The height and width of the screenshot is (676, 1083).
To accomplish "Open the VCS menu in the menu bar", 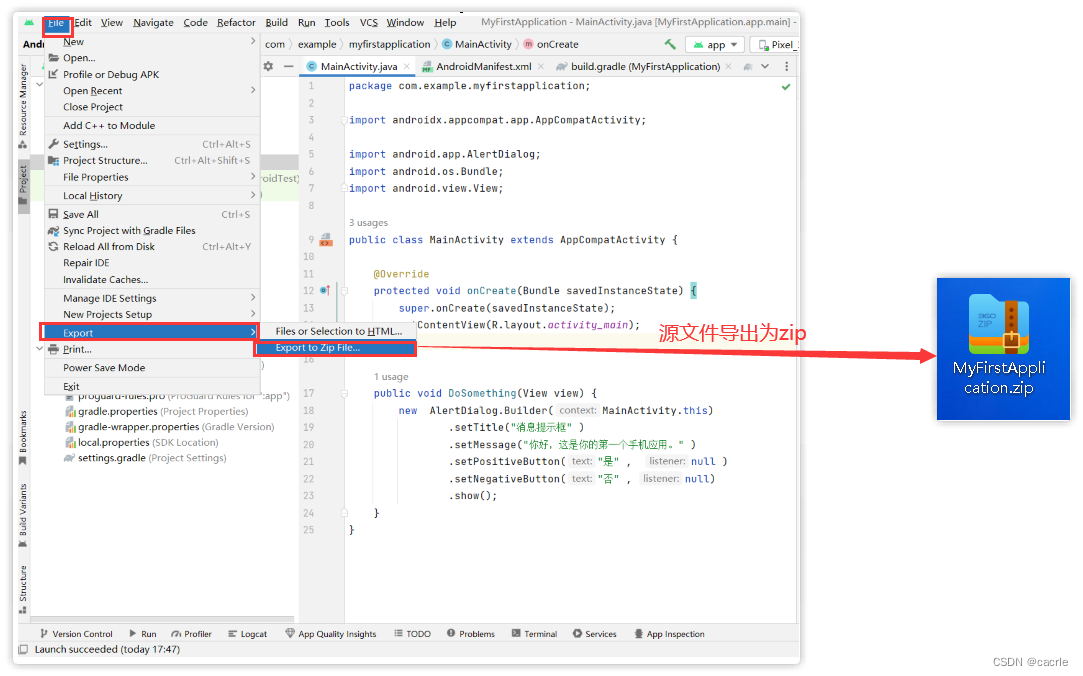I will (369, 23).
